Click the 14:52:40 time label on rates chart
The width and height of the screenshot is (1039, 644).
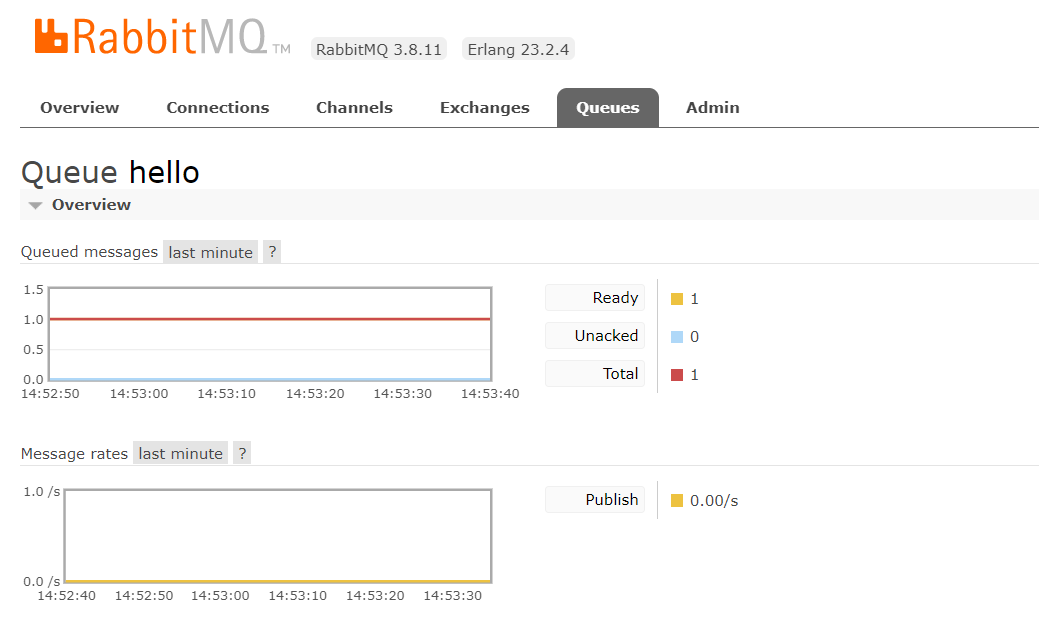(x=66, y=596)
